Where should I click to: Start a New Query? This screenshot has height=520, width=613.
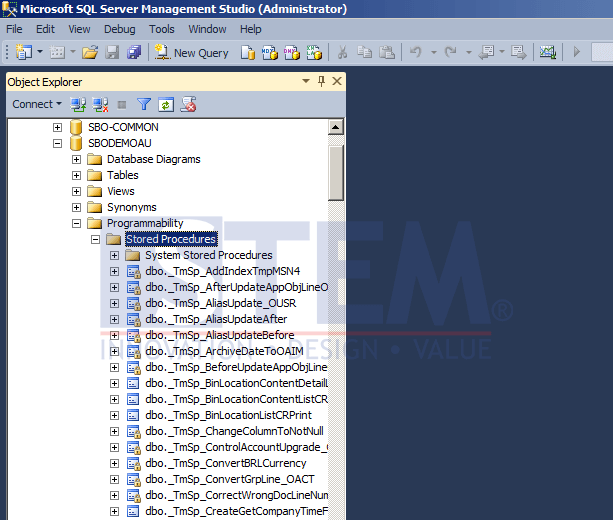click(x=192, y=52)
